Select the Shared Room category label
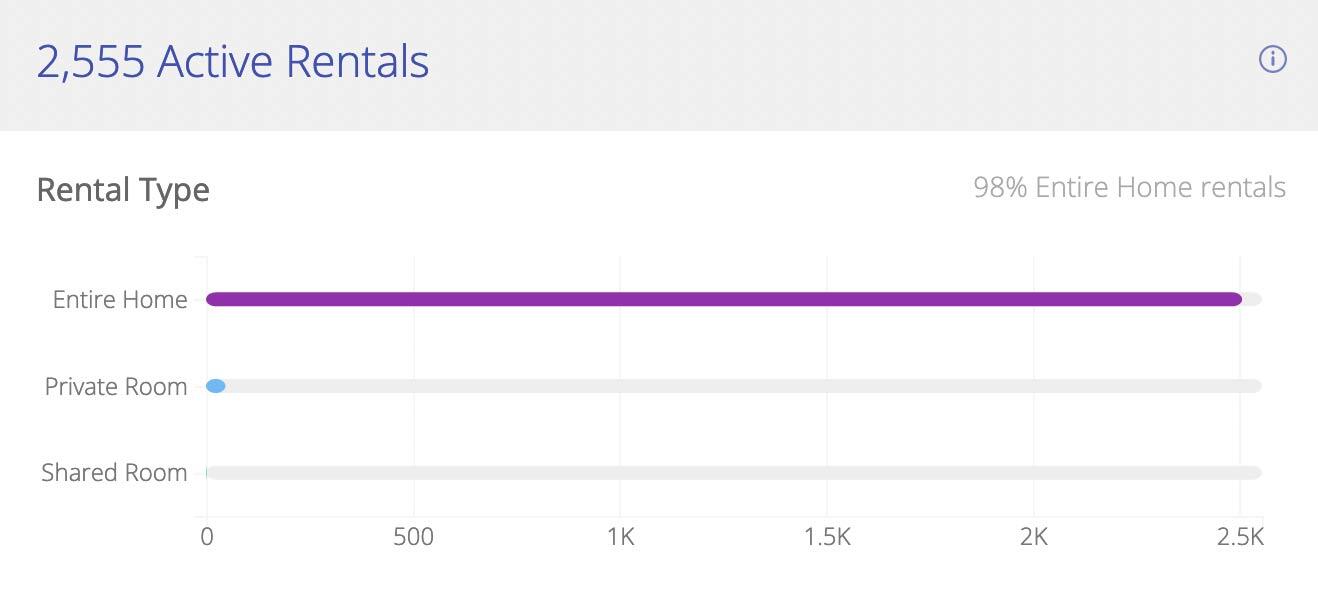The height and width of the screenshot is (594, 1318). tap(114, 473)
